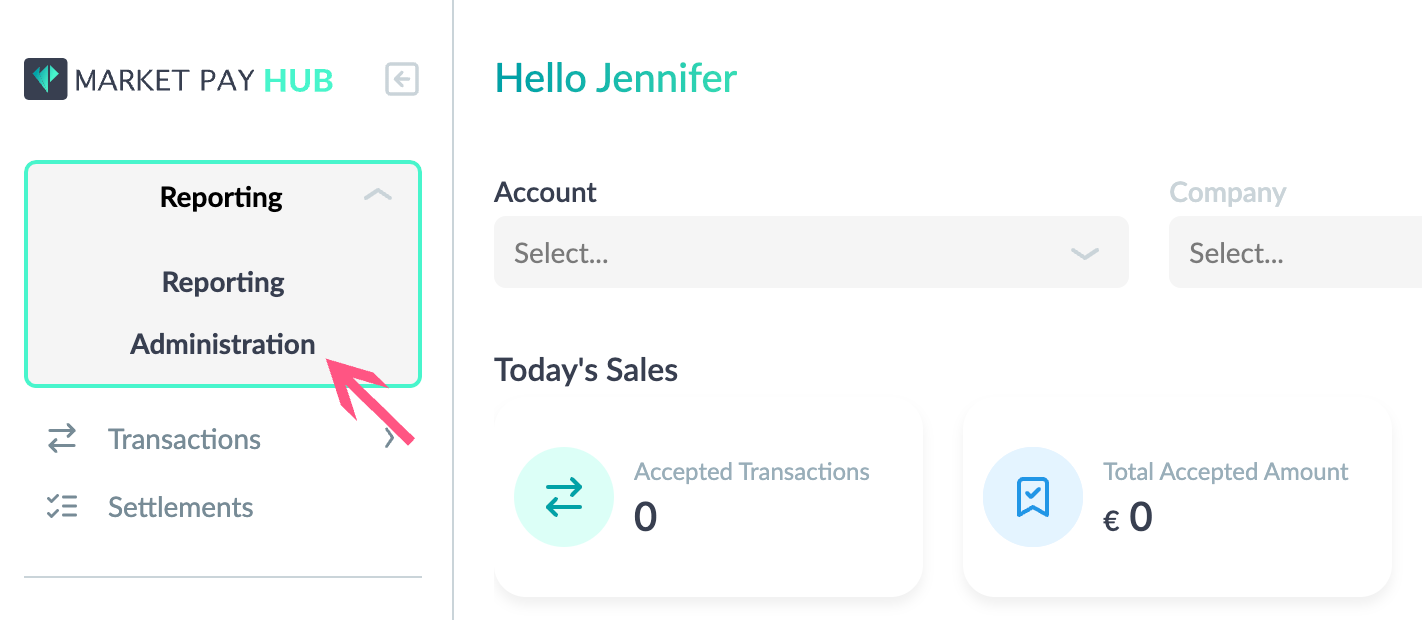Click the Accepted Transactions card label
1422x620 pixels.
pos(752,471)
